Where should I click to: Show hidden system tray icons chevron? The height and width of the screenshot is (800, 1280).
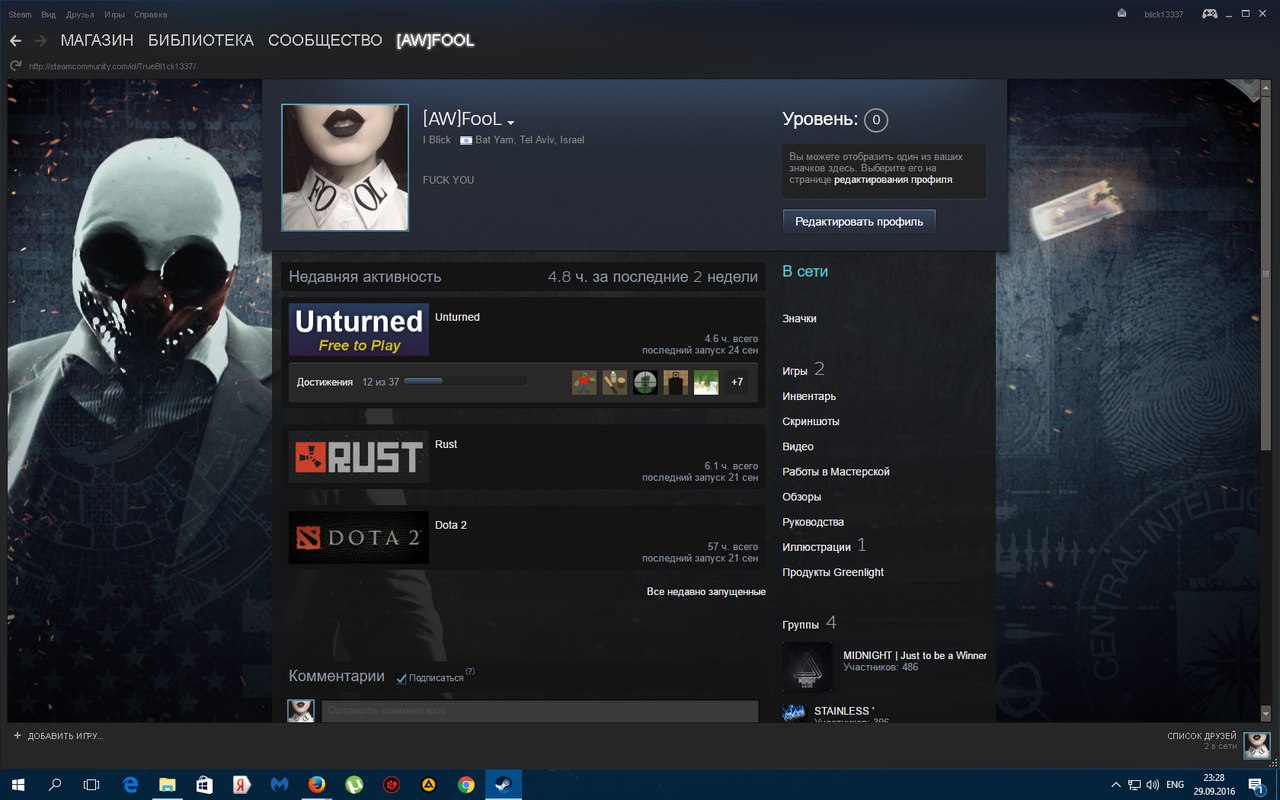tap(1116, 785)
